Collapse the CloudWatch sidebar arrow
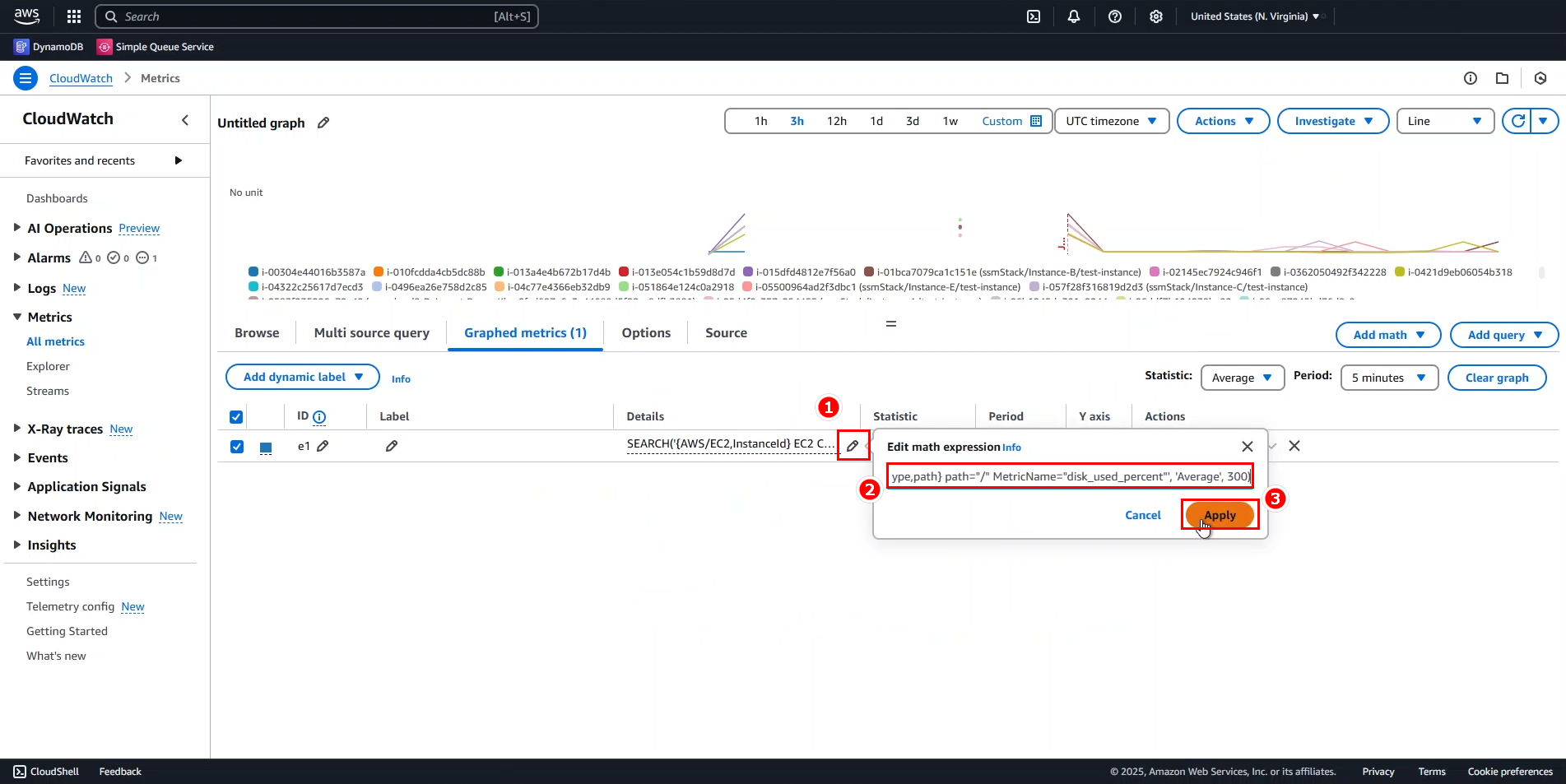This screenshot has height=784, width=1566. [x=185, y=120]
